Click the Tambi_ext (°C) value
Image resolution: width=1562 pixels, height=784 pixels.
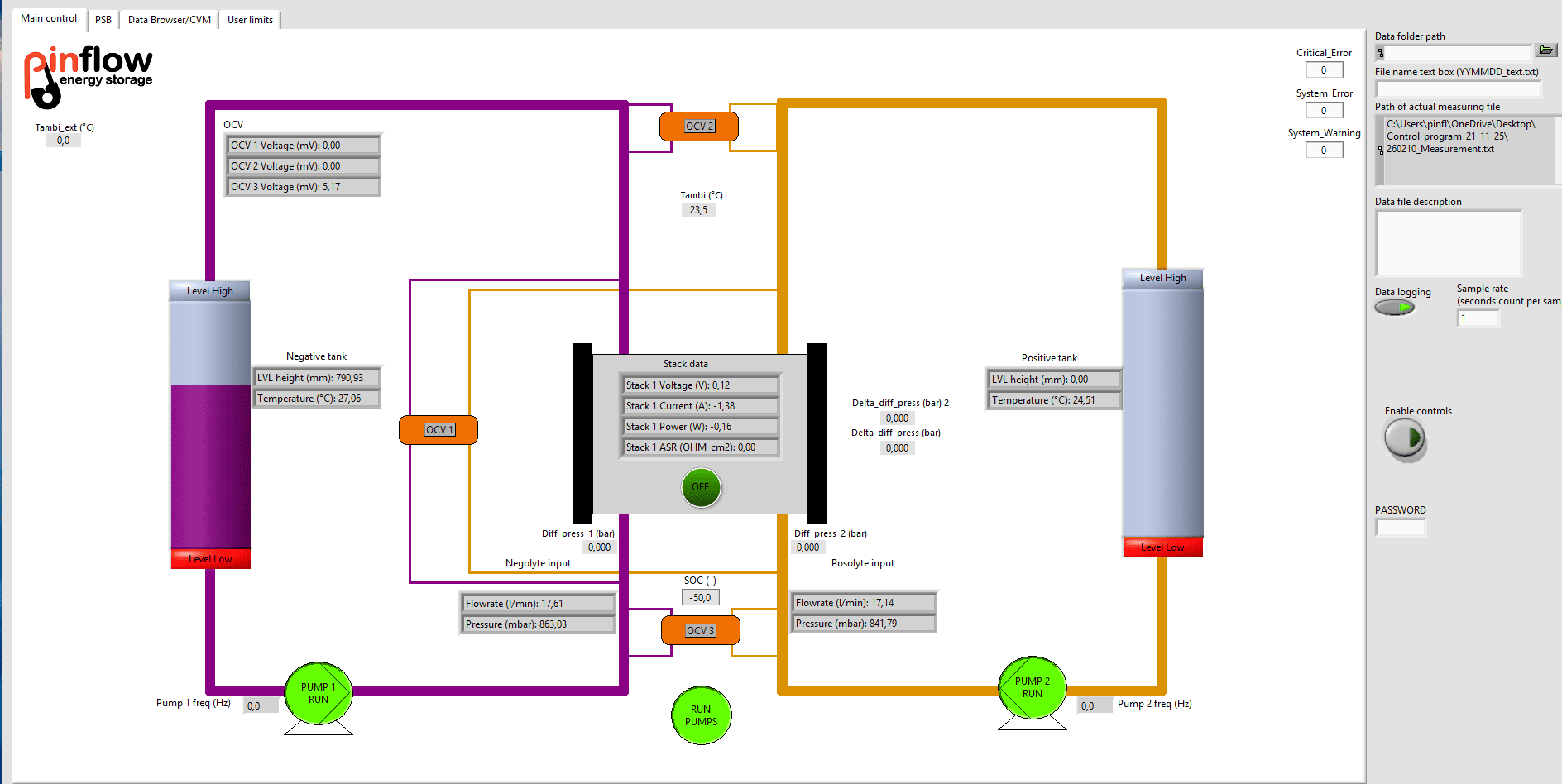64,141
